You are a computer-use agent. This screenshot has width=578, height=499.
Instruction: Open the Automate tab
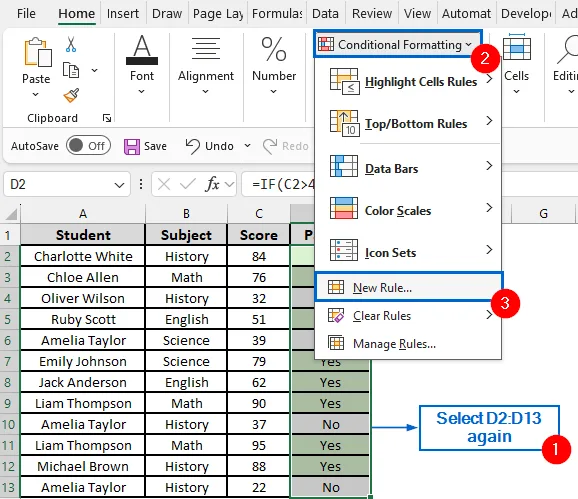tap(466, 14)
